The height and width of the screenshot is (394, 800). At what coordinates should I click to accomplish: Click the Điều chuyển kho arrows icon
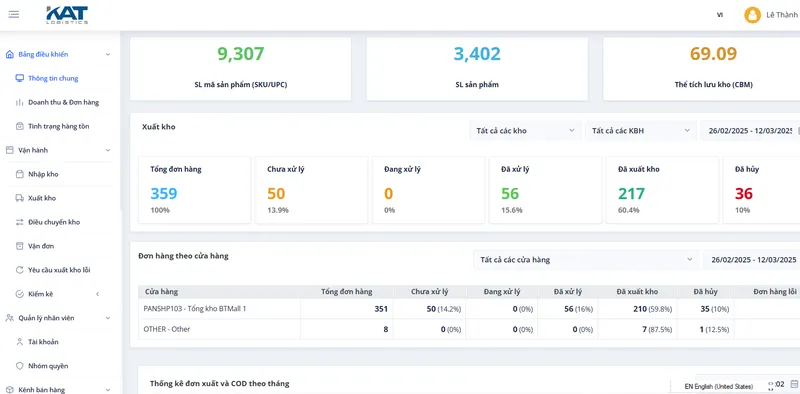[x=19, y=222]
